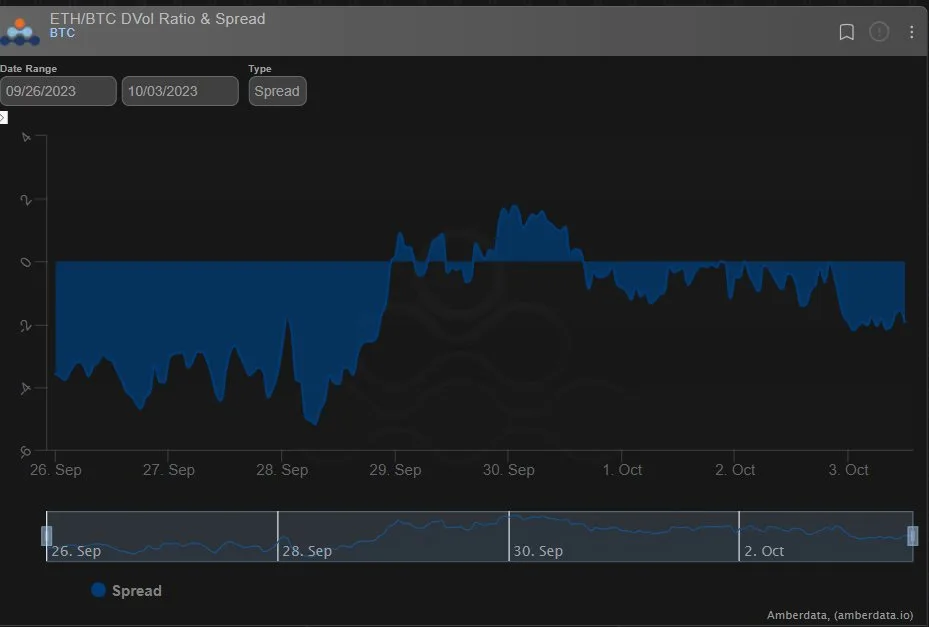
Task: Grab the right navigator range handle
Action: pyautogui.click(x=912, y=536)
